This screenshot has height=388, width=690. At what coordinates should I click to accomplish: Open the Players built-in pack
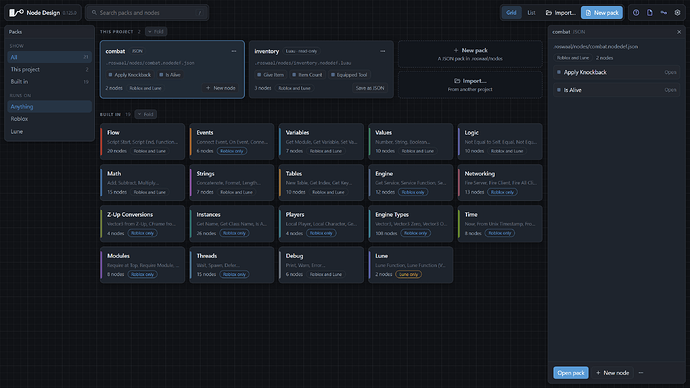tap(321, 223)
